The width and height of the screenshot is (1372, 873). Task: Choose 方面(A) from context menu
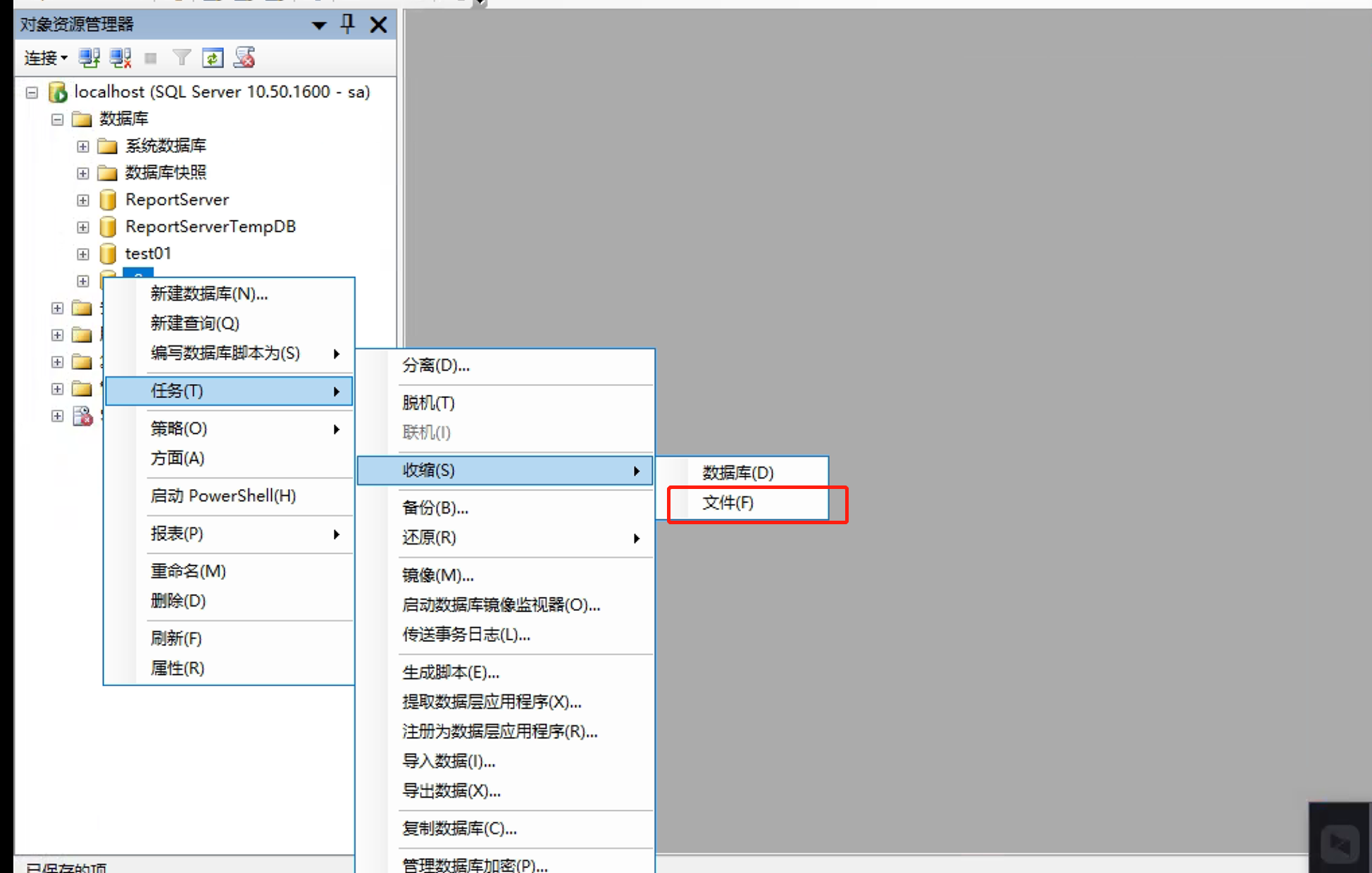(x=229, y=458)
